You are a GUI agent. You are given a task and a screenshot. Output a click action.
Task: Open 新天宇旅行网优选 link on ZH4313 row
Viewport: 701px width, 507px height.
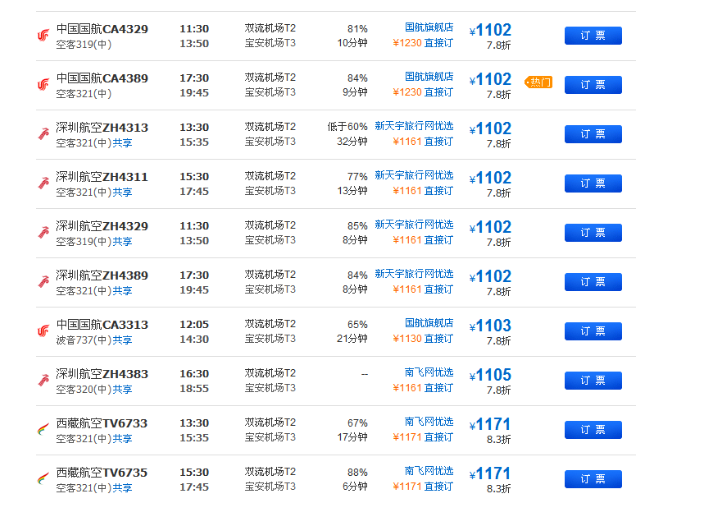point(414,126)
